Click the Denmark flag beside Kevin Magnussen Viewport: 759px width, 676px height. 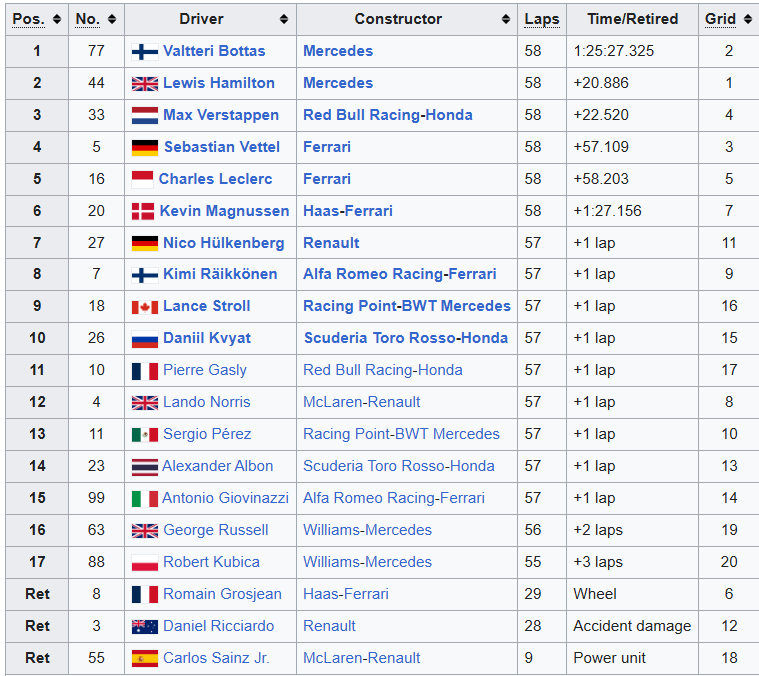click(x=143, y=211)
